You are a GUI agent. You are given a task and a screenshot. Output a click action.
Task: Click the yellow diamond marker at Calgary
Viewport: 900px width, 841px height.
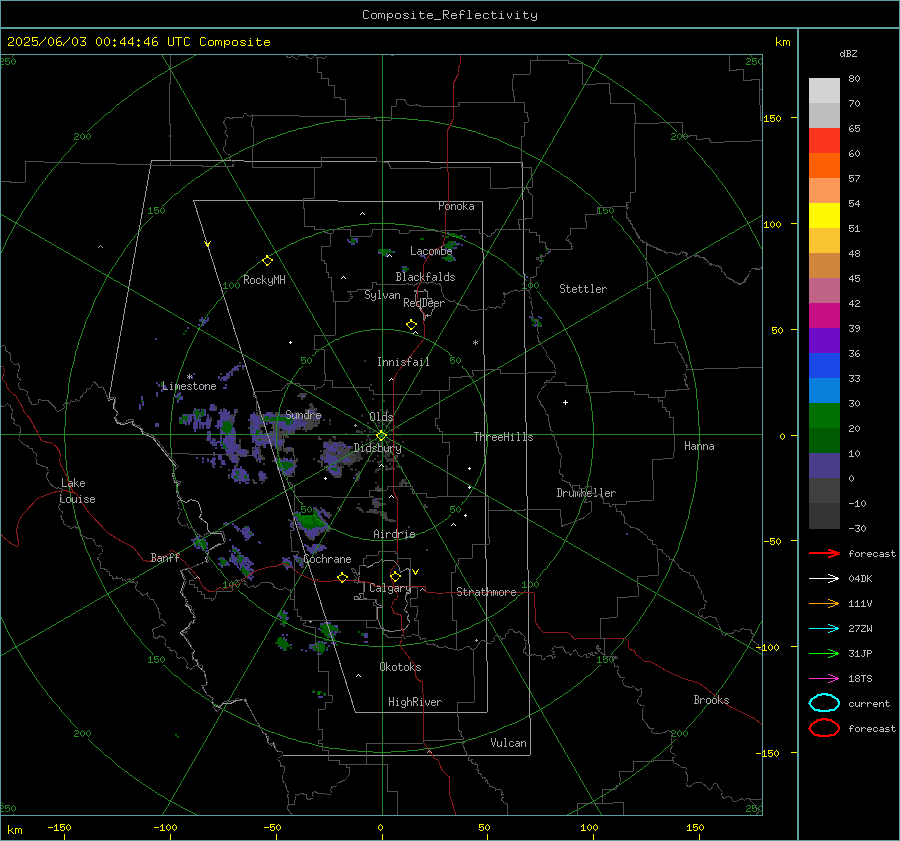point(395,576)
